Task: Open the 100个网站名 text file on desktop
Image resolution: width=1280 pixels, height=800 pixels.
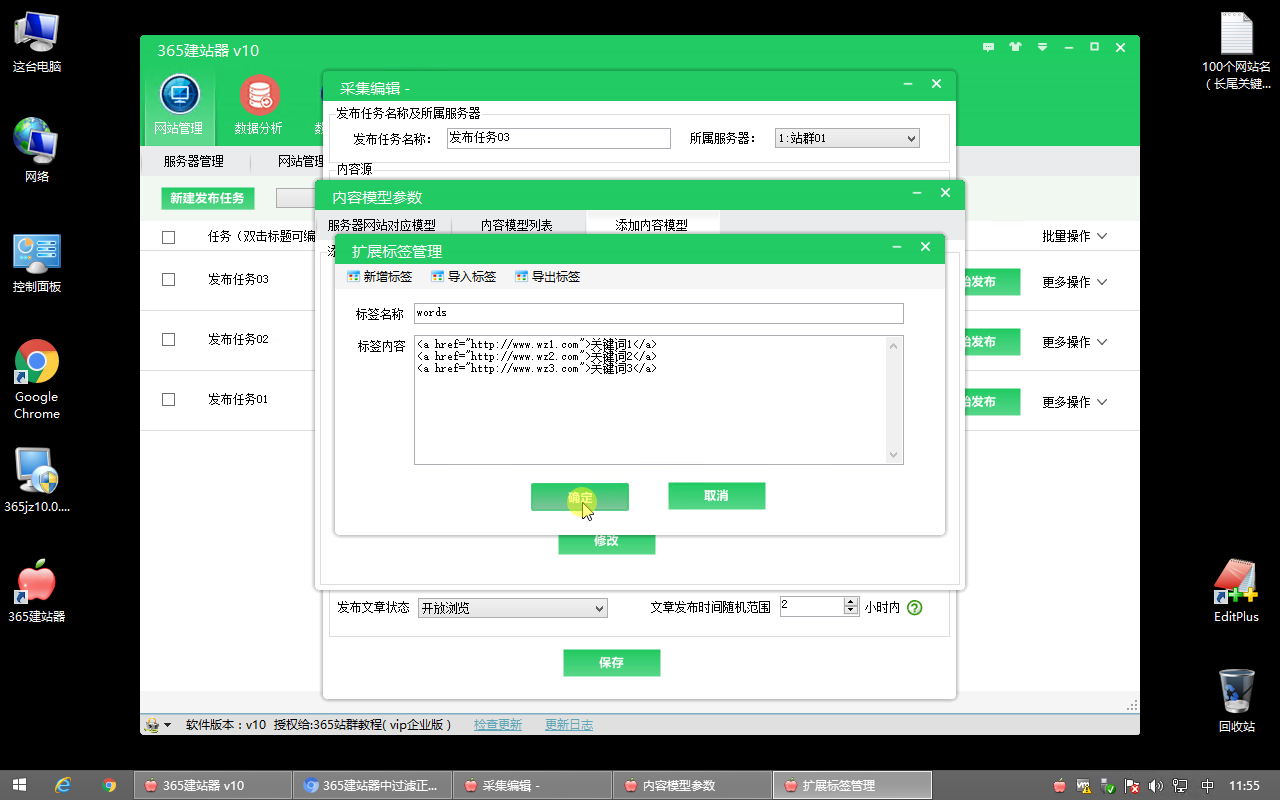Action: click(x=1237, y=50)
